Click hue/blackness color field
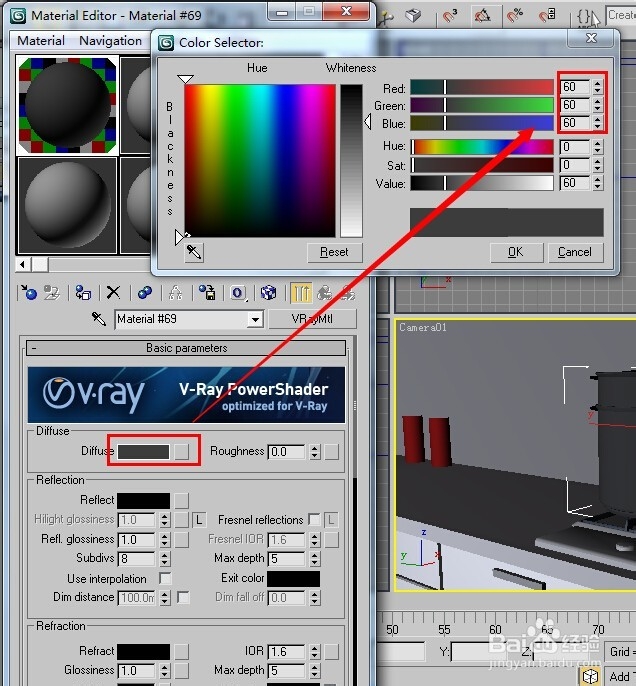Viewport: 636px width, 686px height. (260, 161)
